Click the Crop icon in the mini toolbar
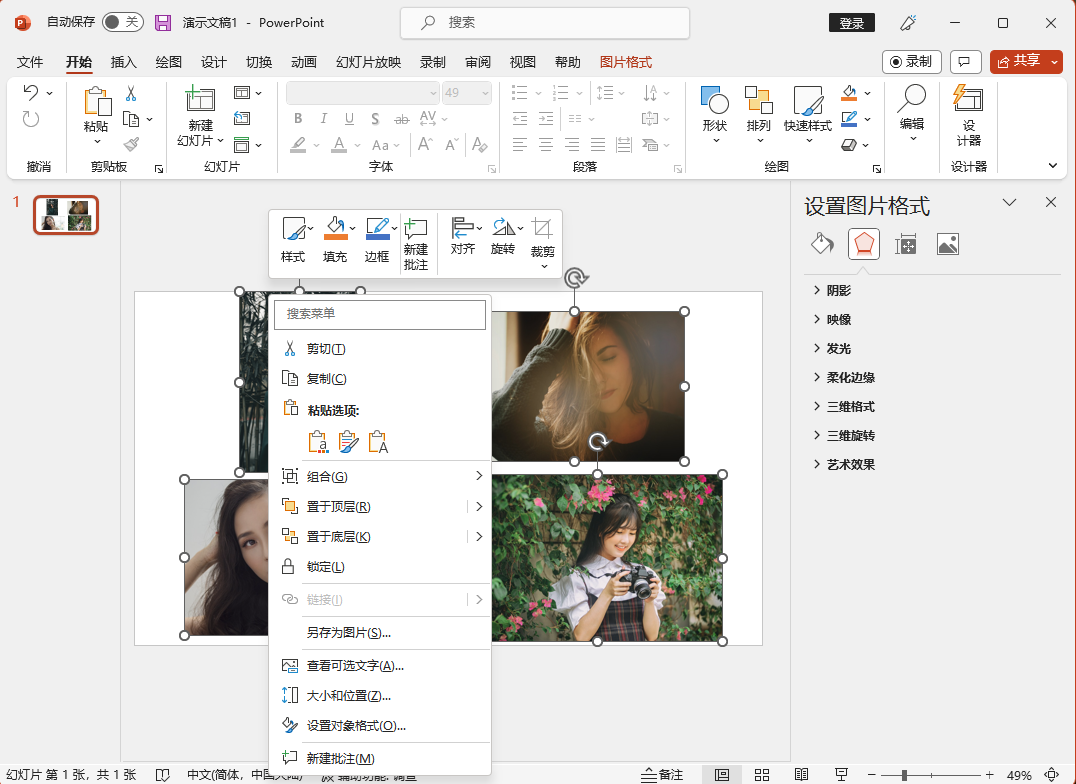The height and width of the screenshot is (784, 1076). [x=542, y=229]
